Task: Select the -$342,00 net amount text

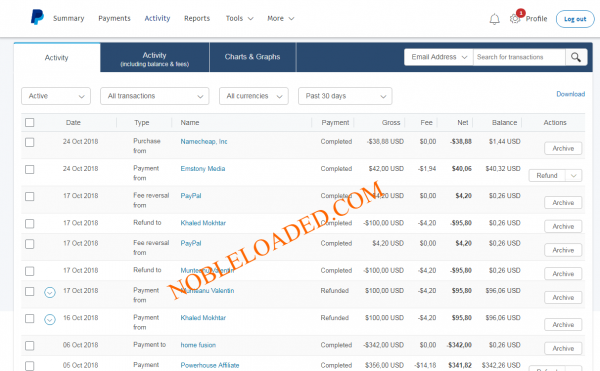Action: pyautogui.click(x=459, y=345)
